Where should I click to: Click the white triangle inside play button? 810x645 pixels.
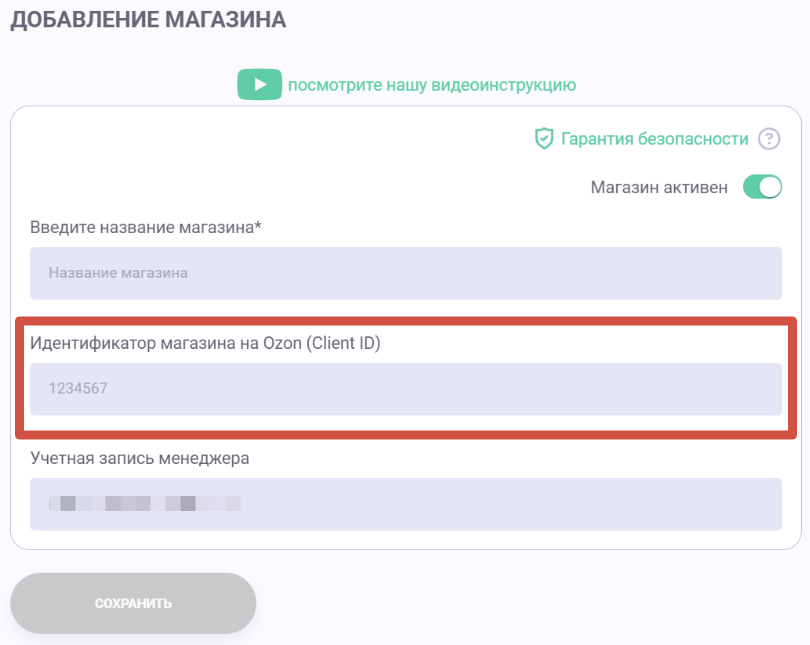[260, 85]
